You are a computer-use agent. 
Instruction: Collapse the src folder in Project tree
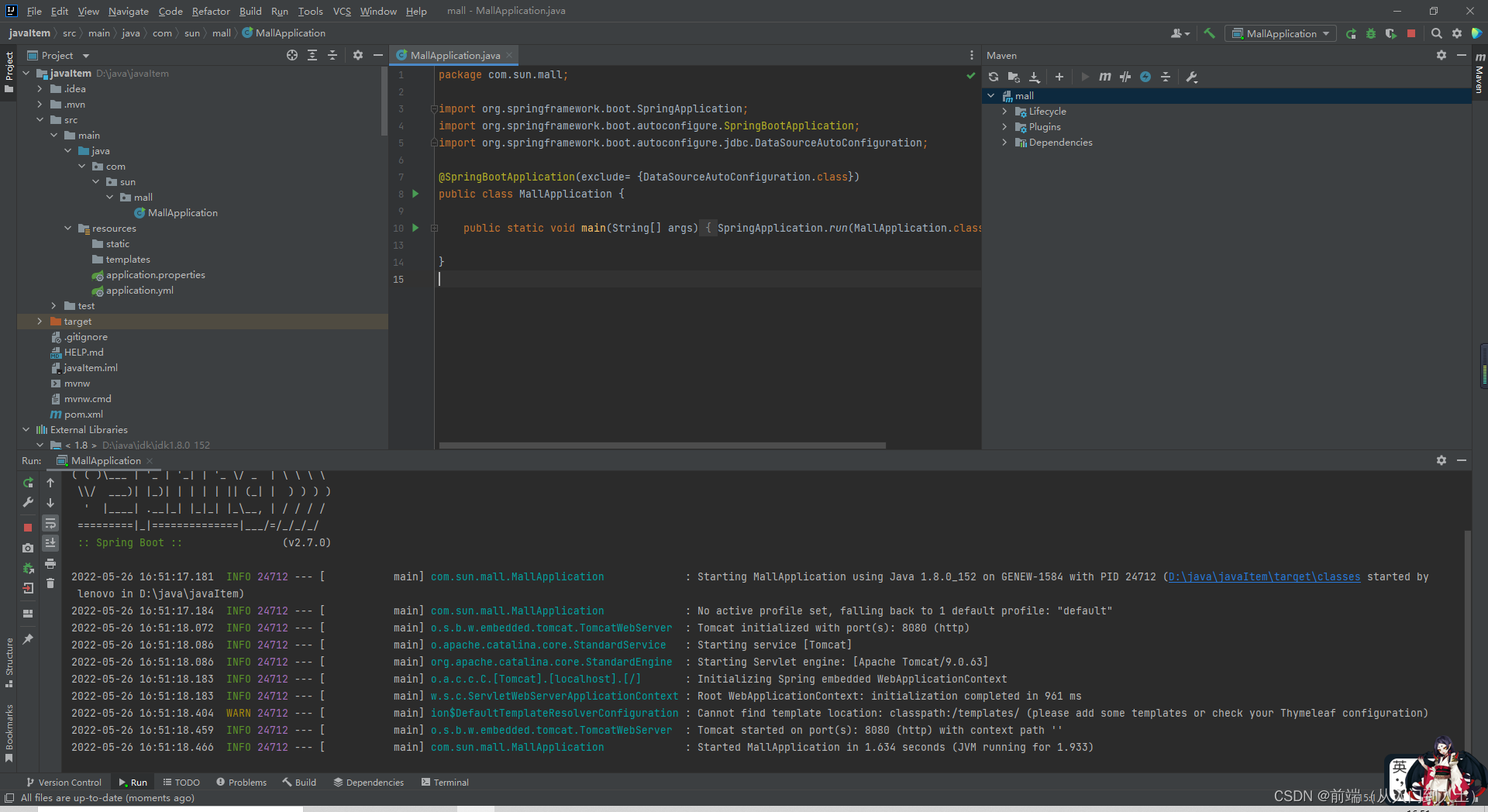coord(40,119)
